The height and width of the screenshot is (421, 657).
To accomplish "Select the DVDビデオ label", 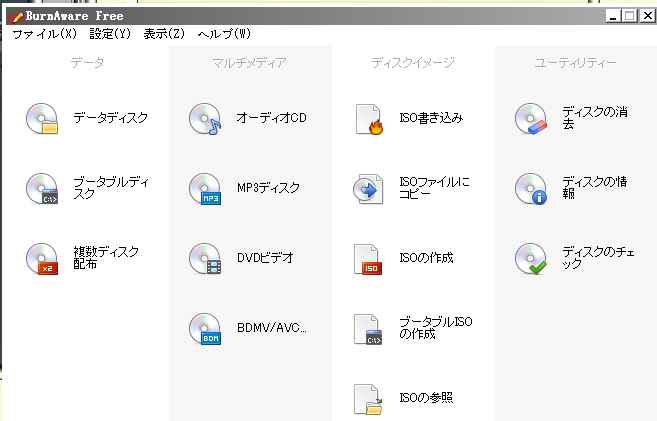I will pyautogui.click(x=265, y=258).
